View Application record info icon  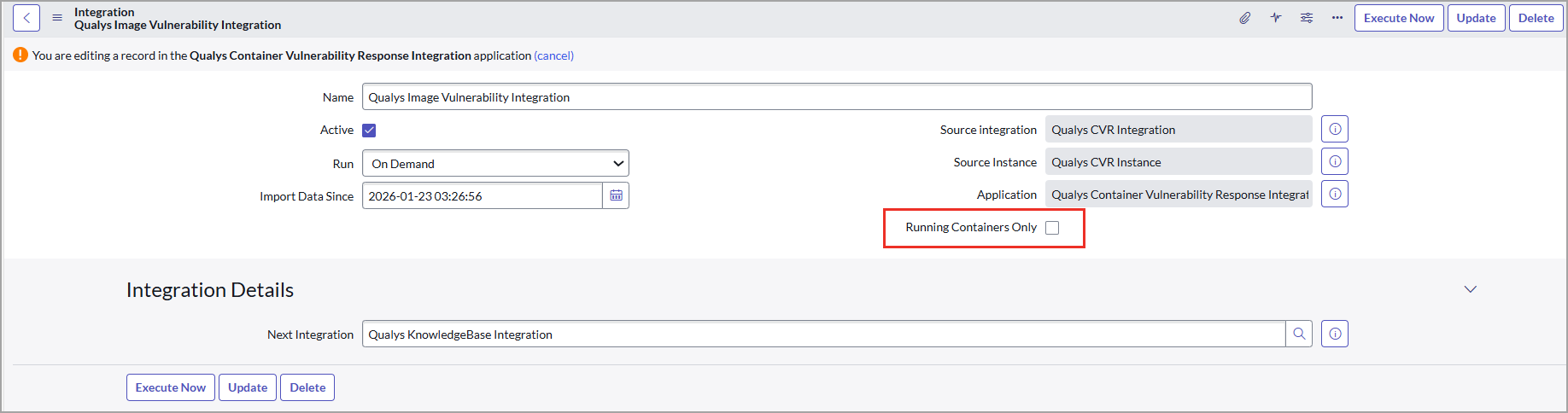1335,194
